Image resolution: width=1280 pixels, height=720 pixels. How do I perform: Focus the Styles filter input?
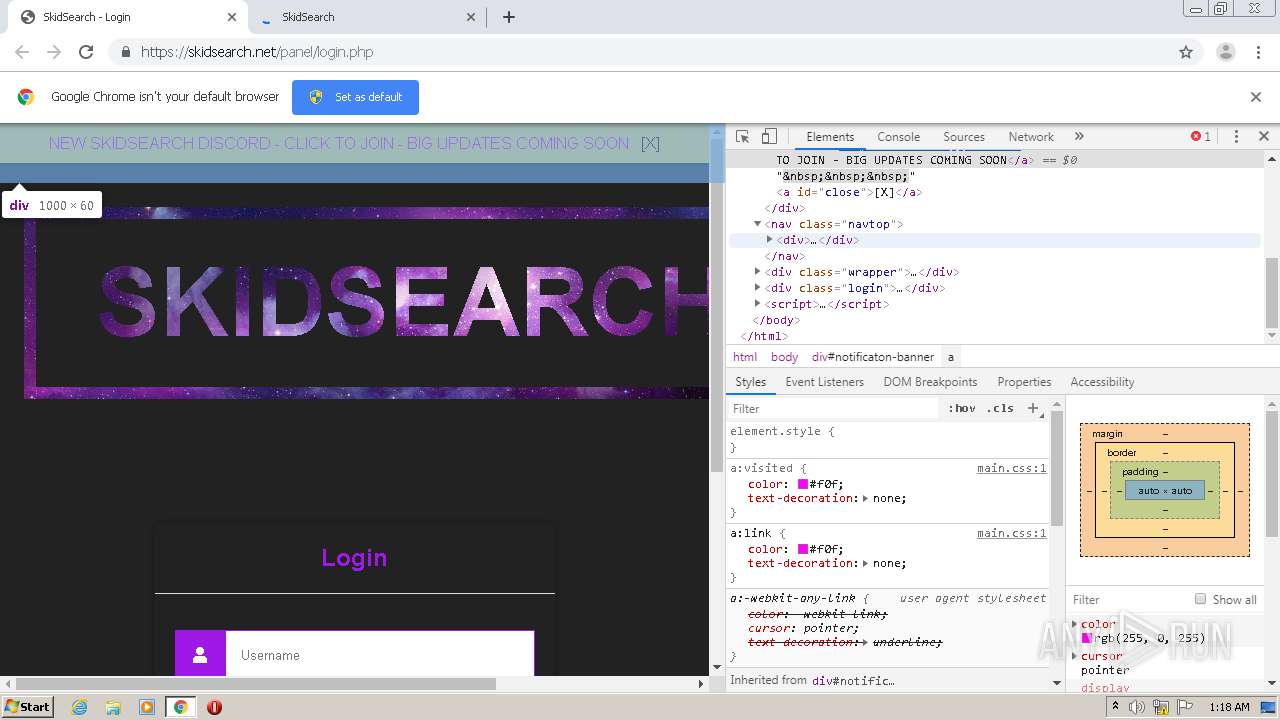coord(835,408)
